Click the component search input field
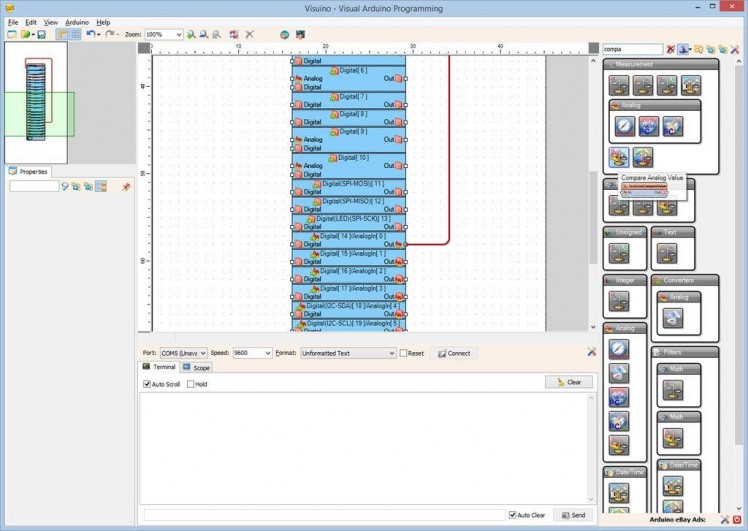Screen dimensions: 748x531 click(x=632, y=49)
